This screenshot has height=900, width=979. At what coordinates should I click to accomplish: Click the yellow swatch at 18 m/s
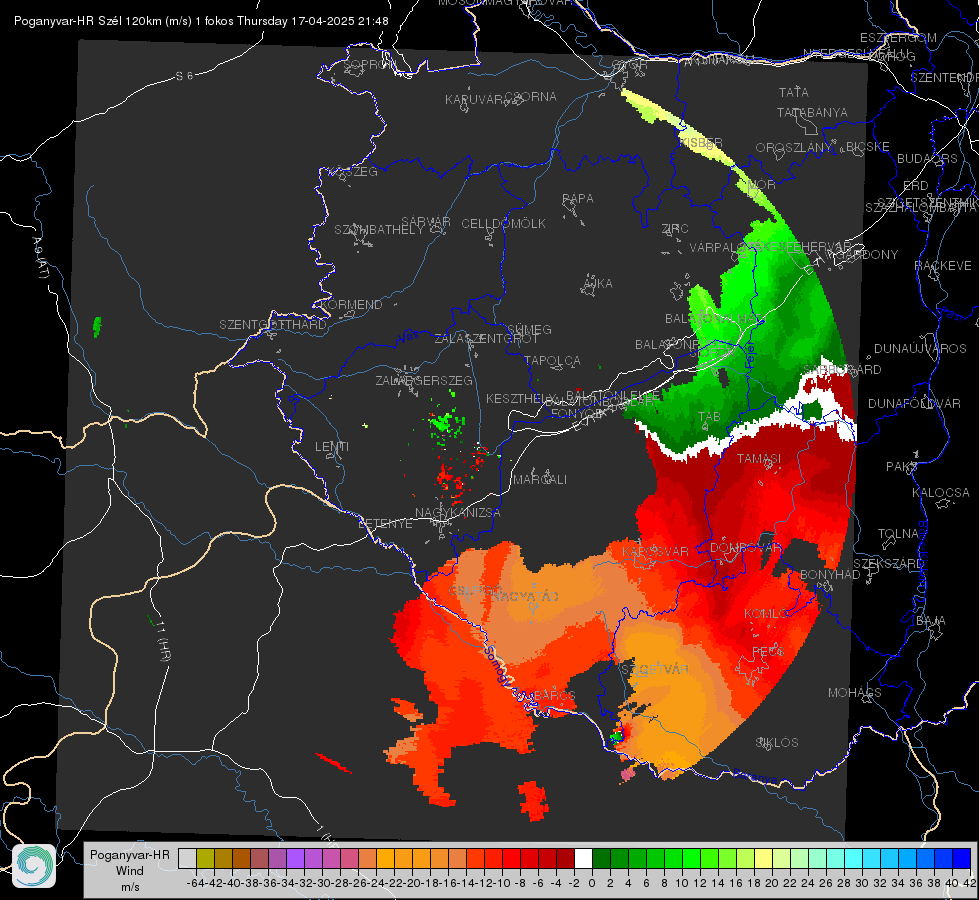tap(763, 859)
